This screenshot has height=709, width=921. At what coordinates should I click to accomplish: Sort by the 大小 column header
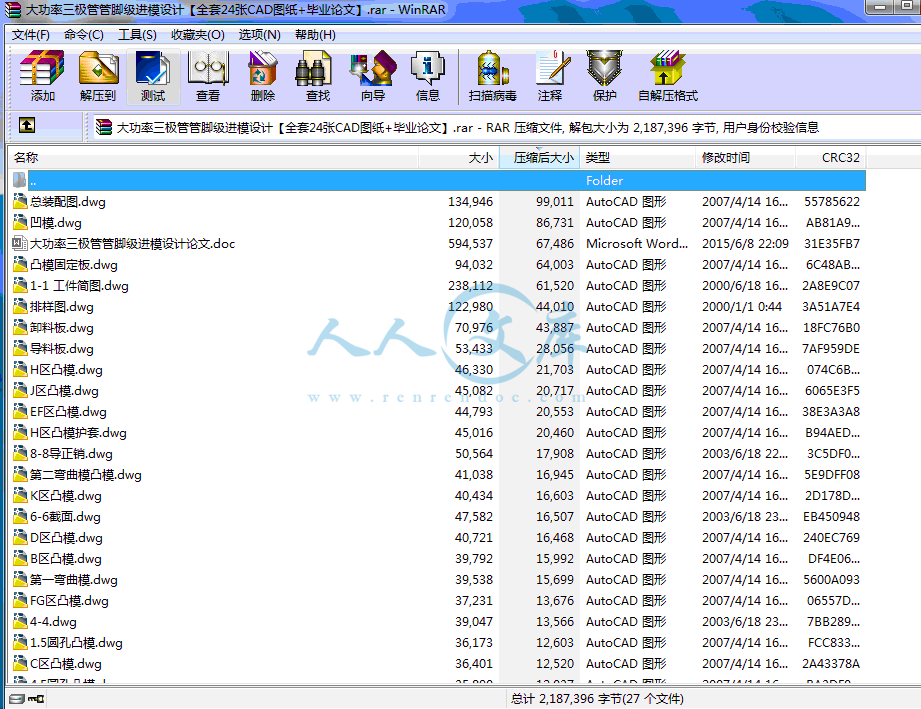pyautogui.click(x=459, y=157)
